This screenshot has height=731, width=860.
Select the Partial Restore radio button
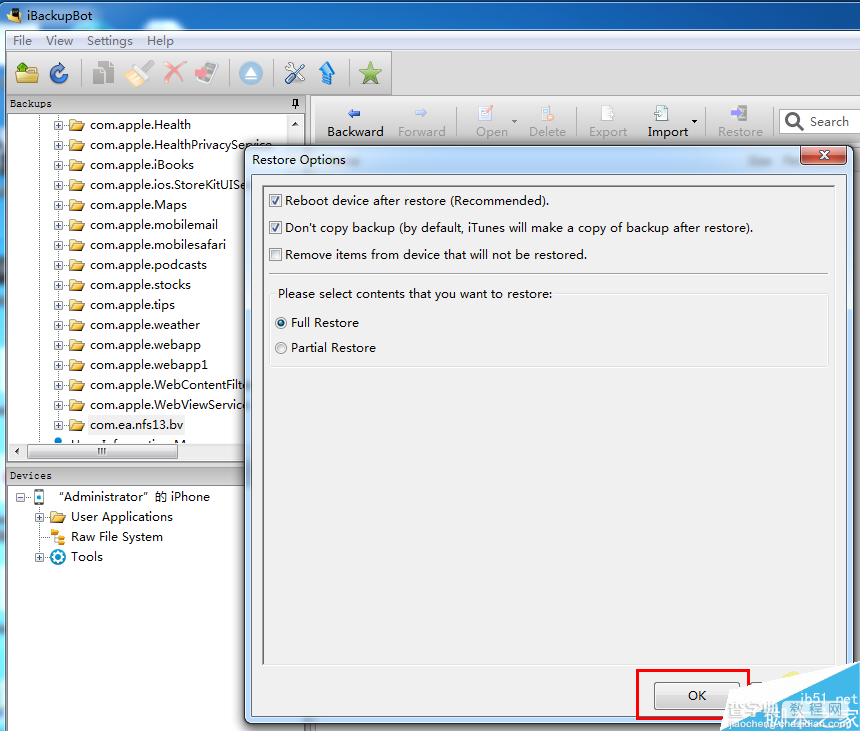281,348
